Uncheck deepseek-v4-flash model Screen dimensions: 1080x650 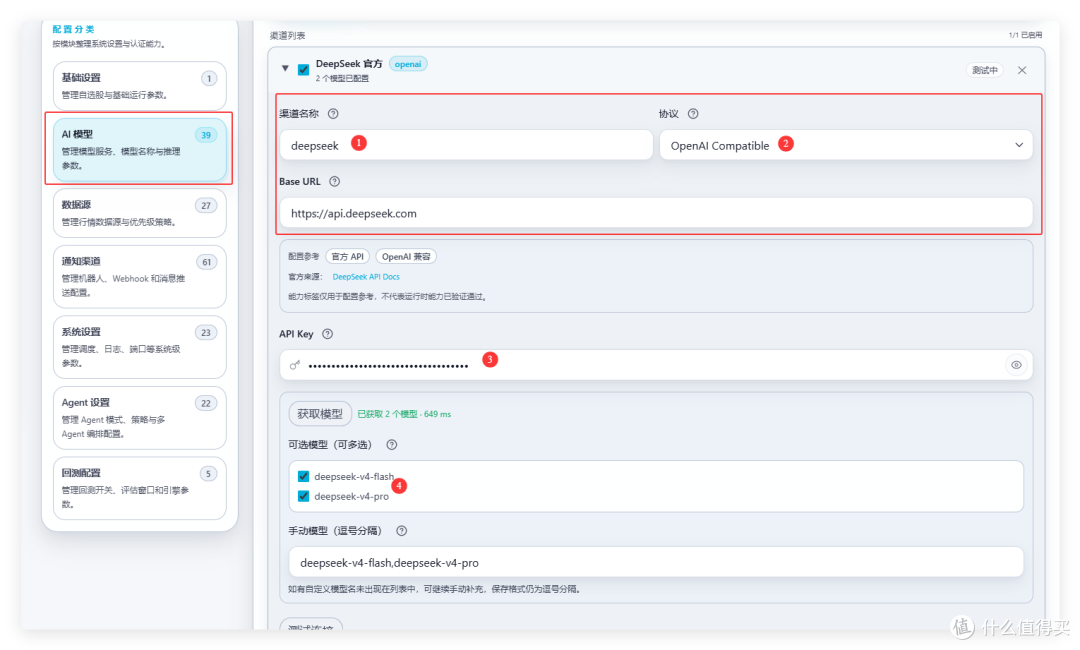(x=303, y=476)
